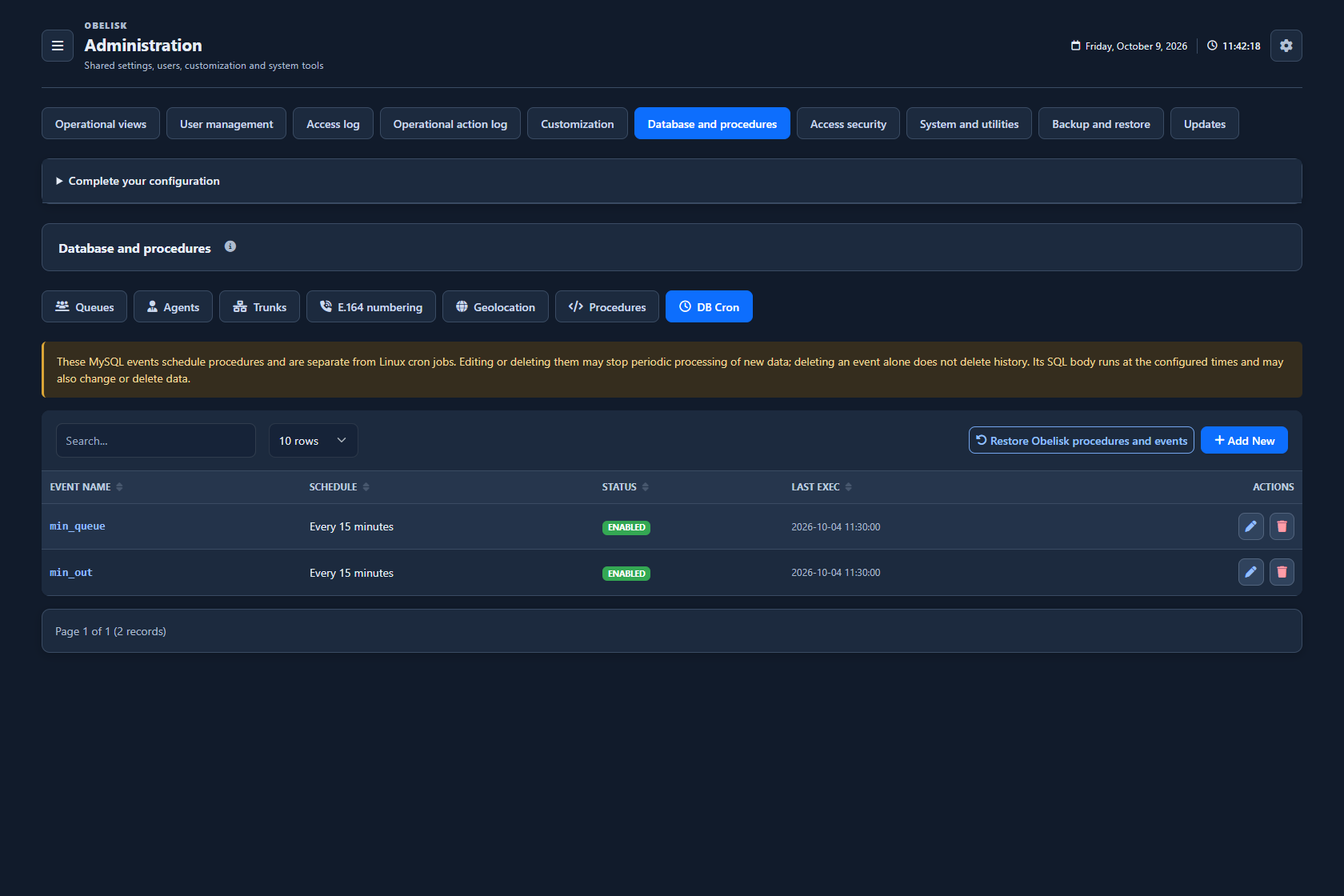
Task: Open Operational action log tab
Action: click(450, 123)
